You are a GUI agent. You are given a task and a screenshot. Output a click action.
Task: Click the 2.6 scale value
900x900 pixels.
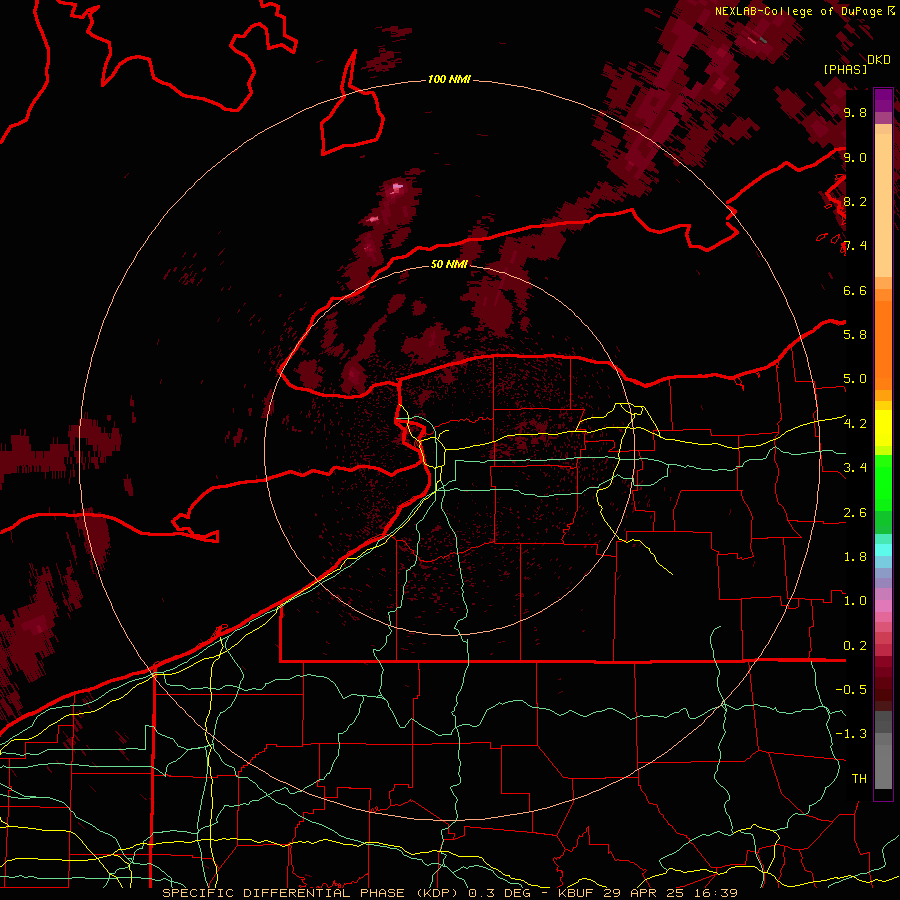tap(855, 513)
